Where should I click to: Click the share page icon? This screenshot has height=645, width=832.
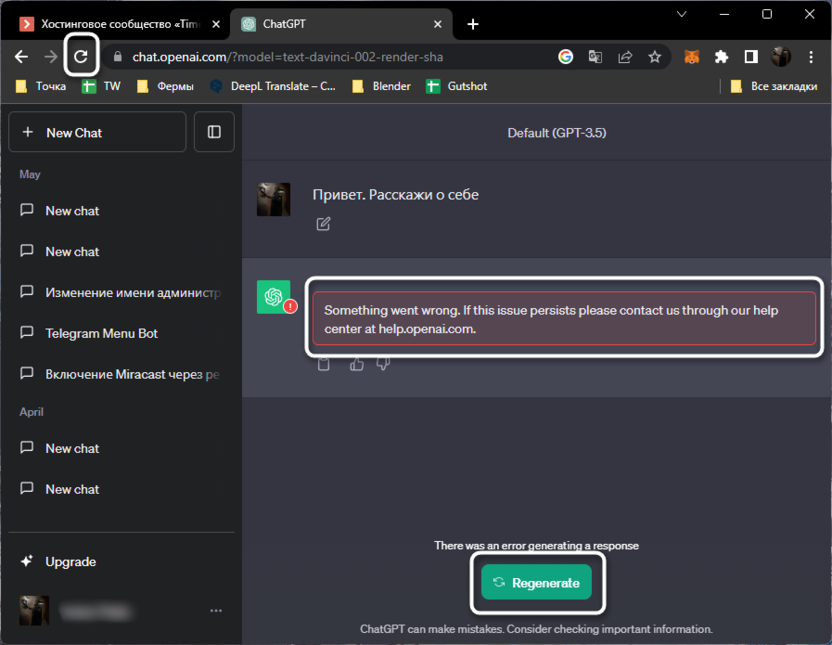[625, 56]
